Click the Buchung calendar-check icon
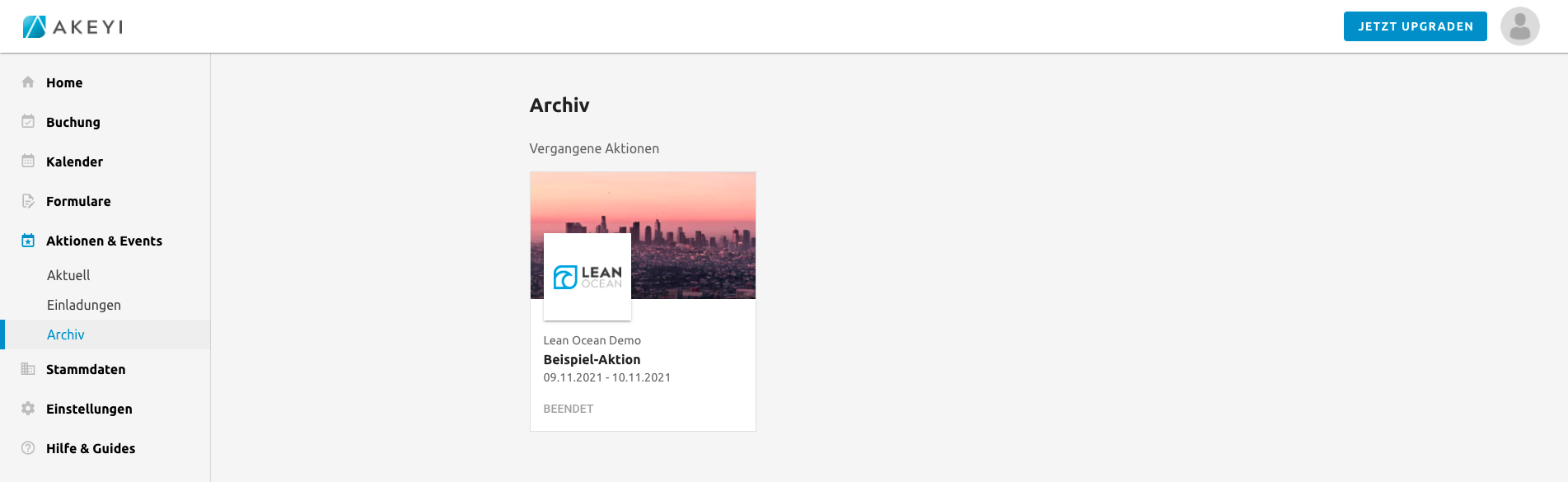This screenshot has height=482, width=1568. point(28,122)
